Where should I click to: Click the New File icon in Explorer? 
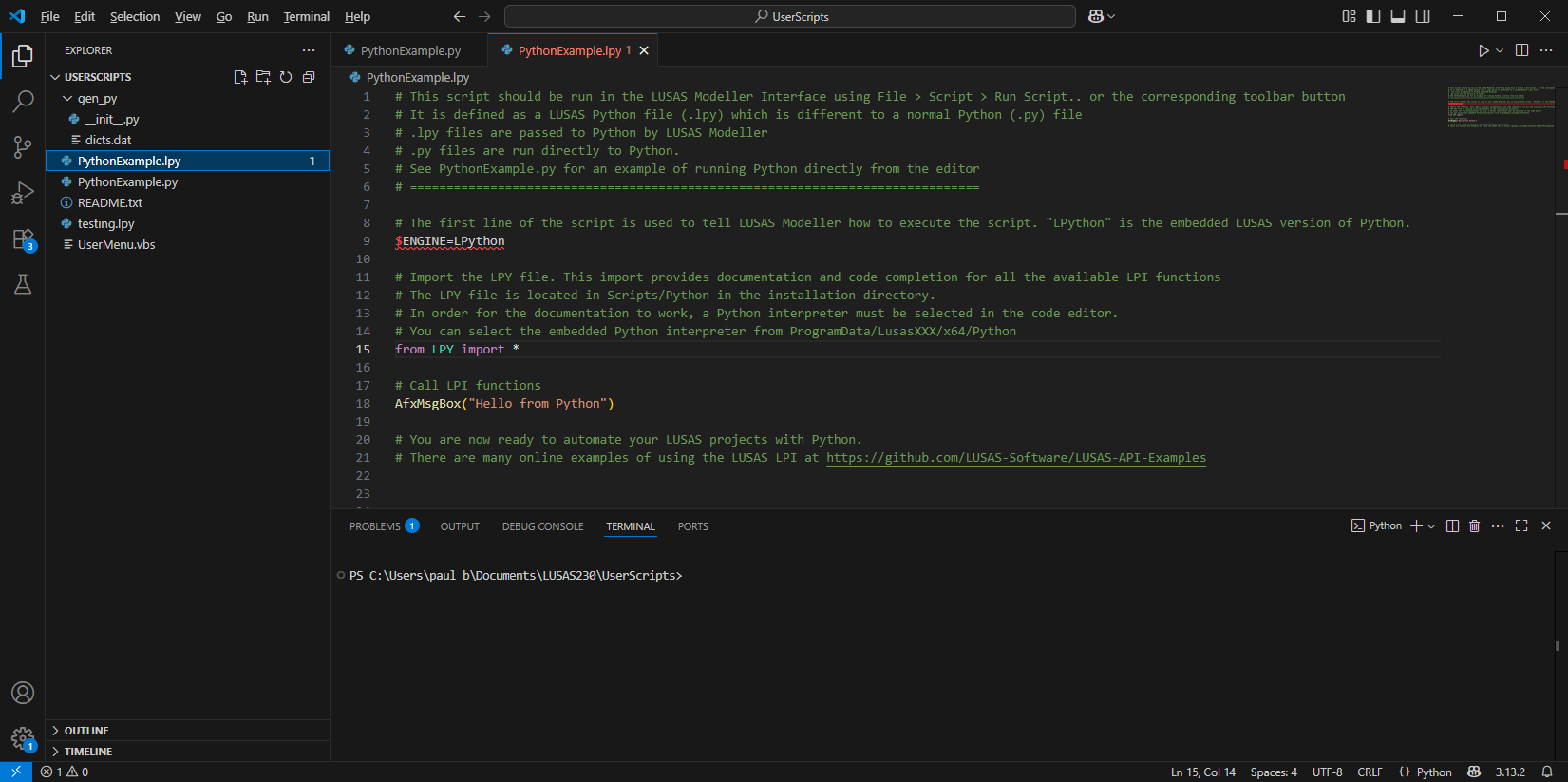(240, 77)
